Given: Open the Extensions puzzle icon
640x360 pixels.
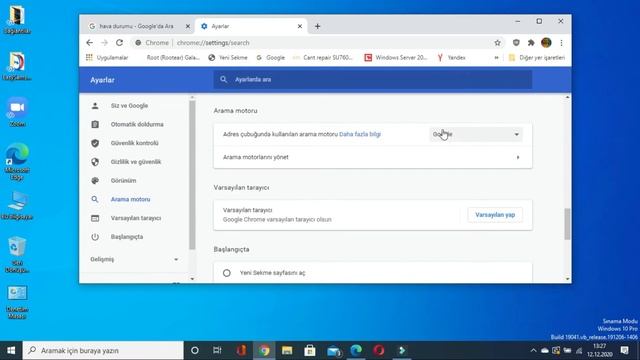Looking at the screenshot, I should [x=531, y=42].
